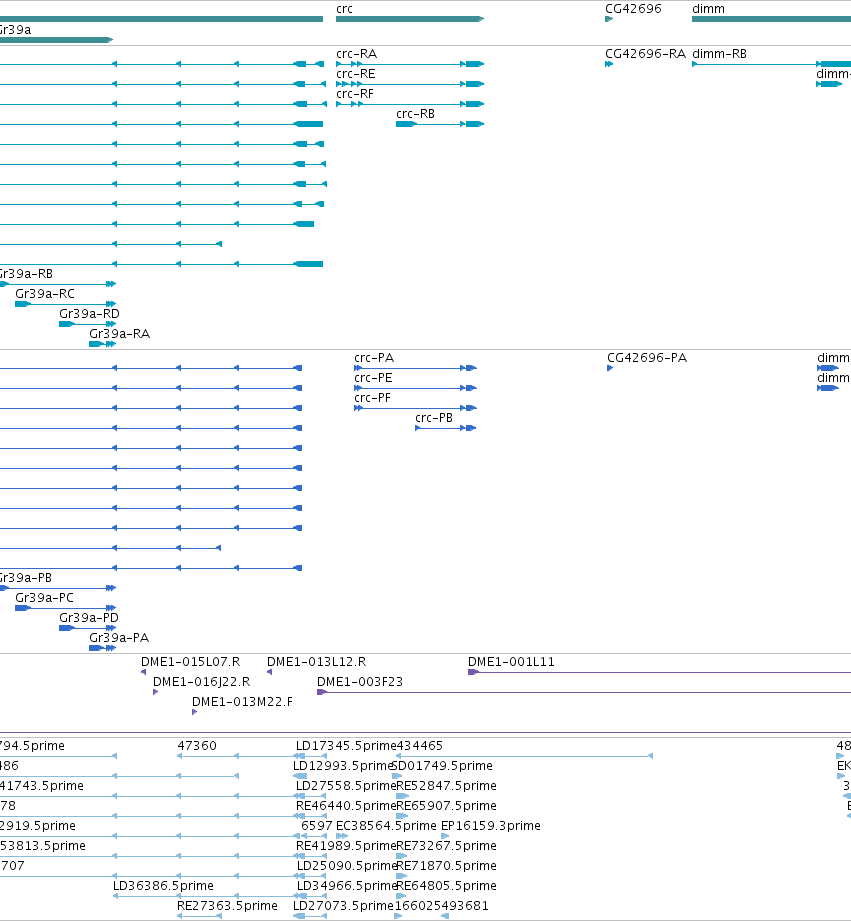Click the Gr39a-RB transcript label

26,274
